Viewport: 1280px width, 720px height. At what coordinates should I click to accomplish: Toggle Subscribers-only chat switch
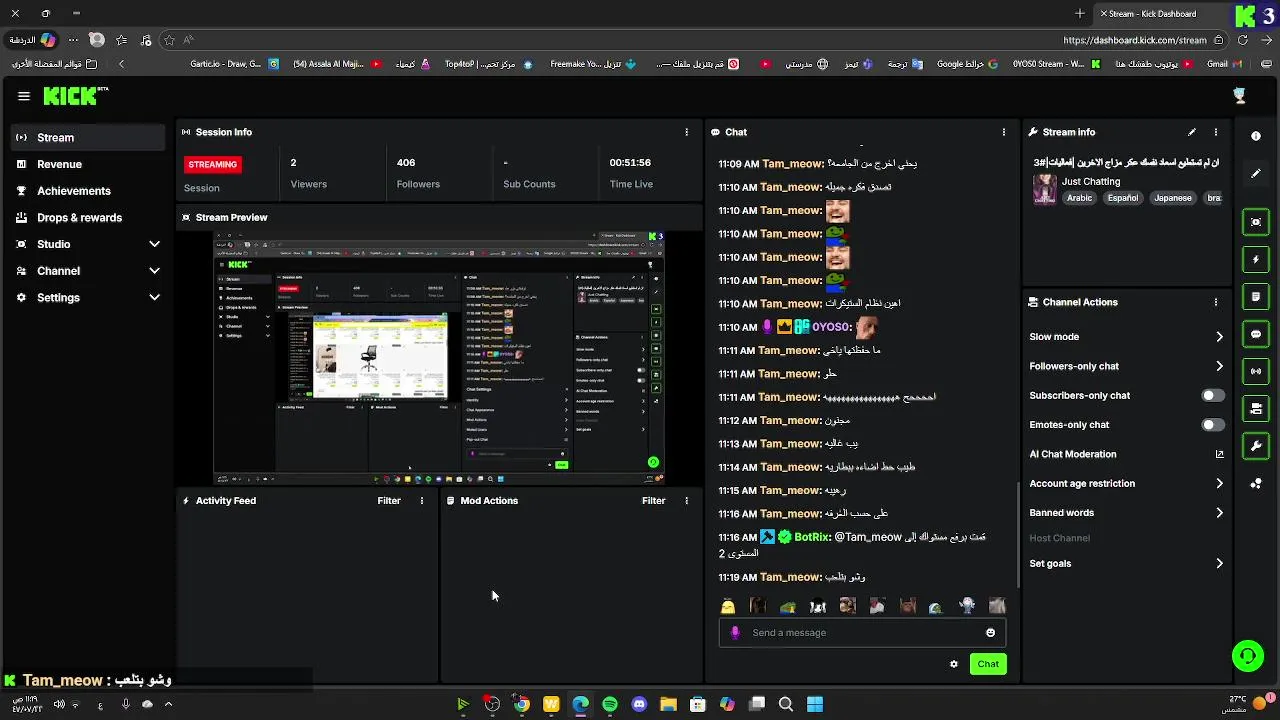tap(1212, 396)
